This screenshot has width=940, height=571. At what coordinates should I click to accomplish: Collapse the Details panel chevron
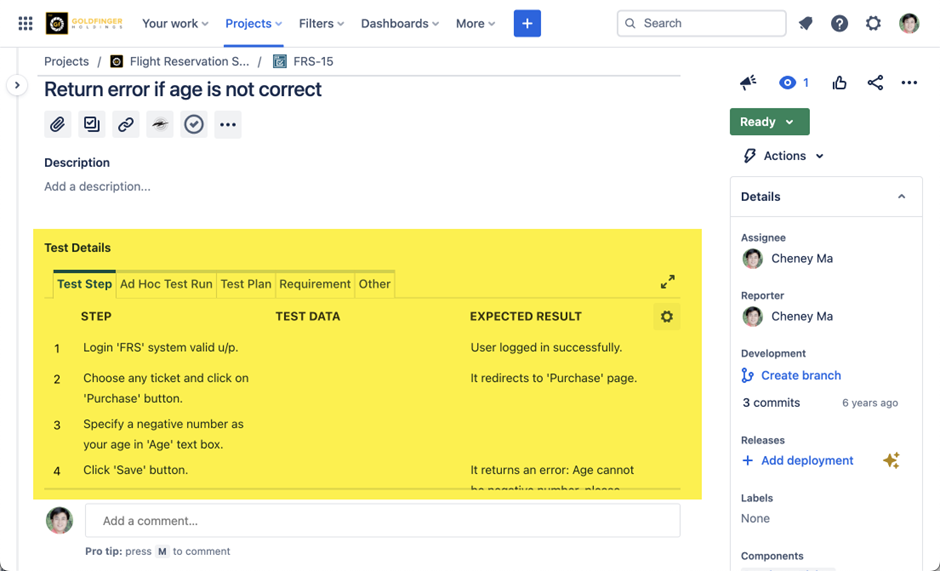[901, 197]
